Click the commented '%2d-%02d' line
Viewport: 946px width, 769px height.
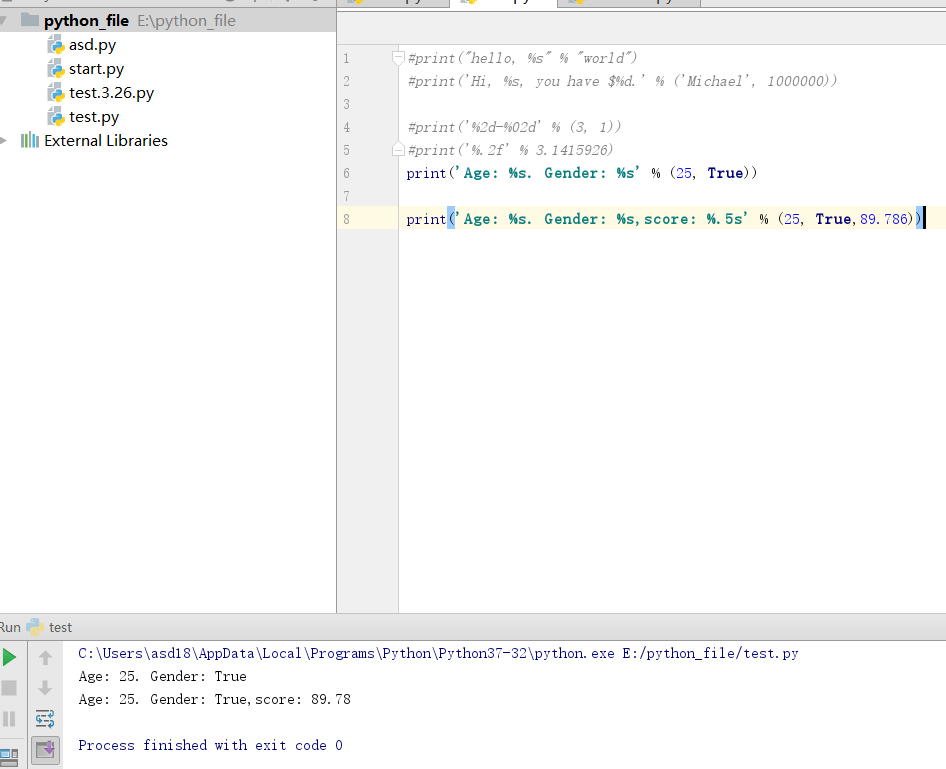(514, 127)
